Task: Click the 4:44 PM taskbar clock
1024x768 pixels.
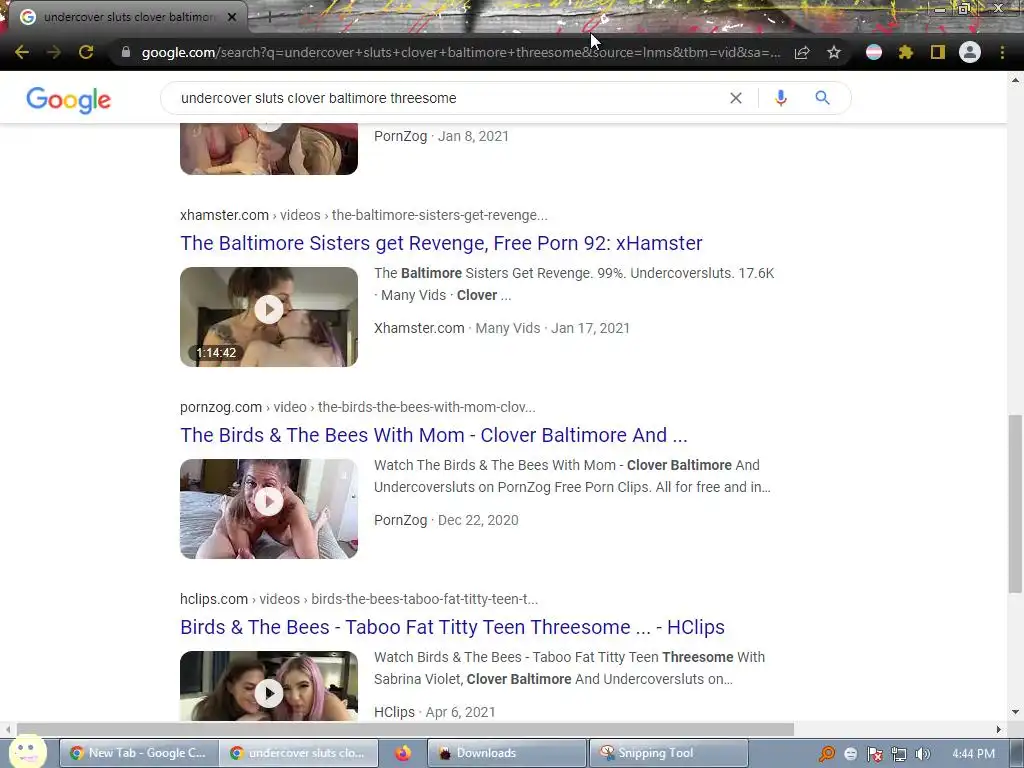Action: click(973, 754)
